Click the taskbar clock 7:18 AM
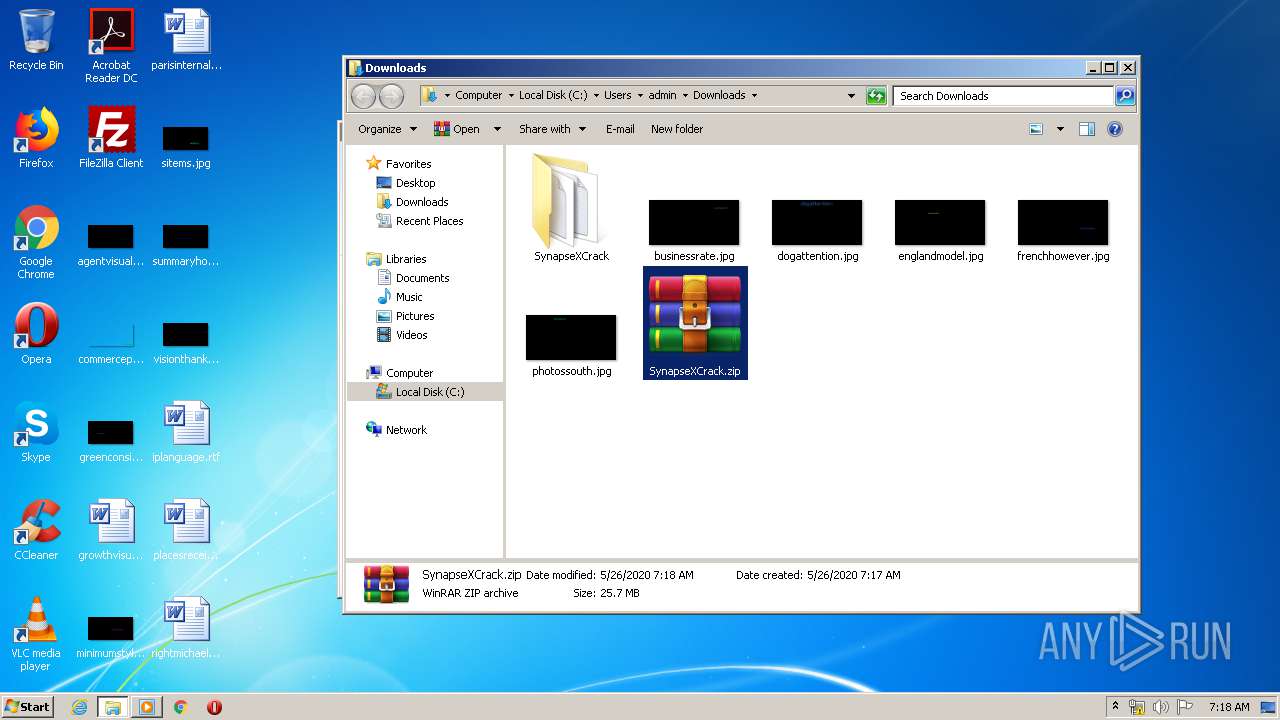The image size is (1280, 720). point(1228,707)
